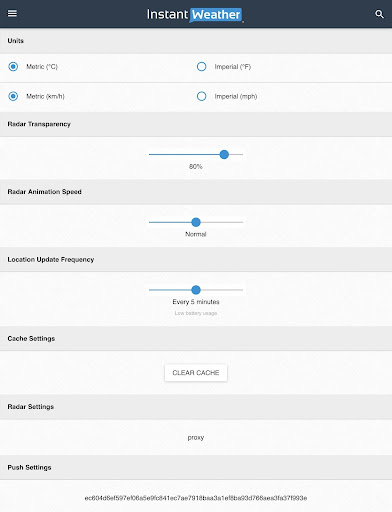Select Imperial (°F) temperature unit
The width and height of the screenshot is (392, 512).
202,67
